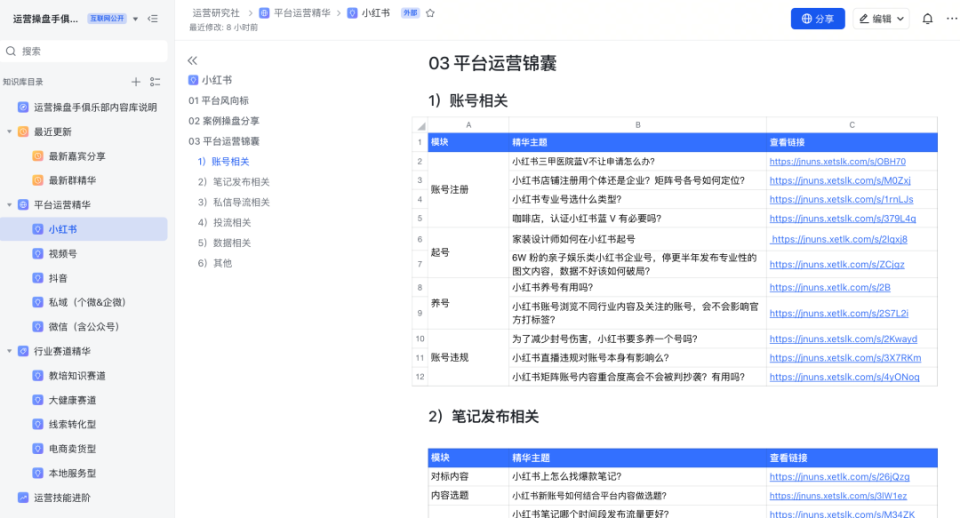This screenshot has width=960, height=518.
Task: Add a new page in knowledge base directory
Action: pos(136,81)
